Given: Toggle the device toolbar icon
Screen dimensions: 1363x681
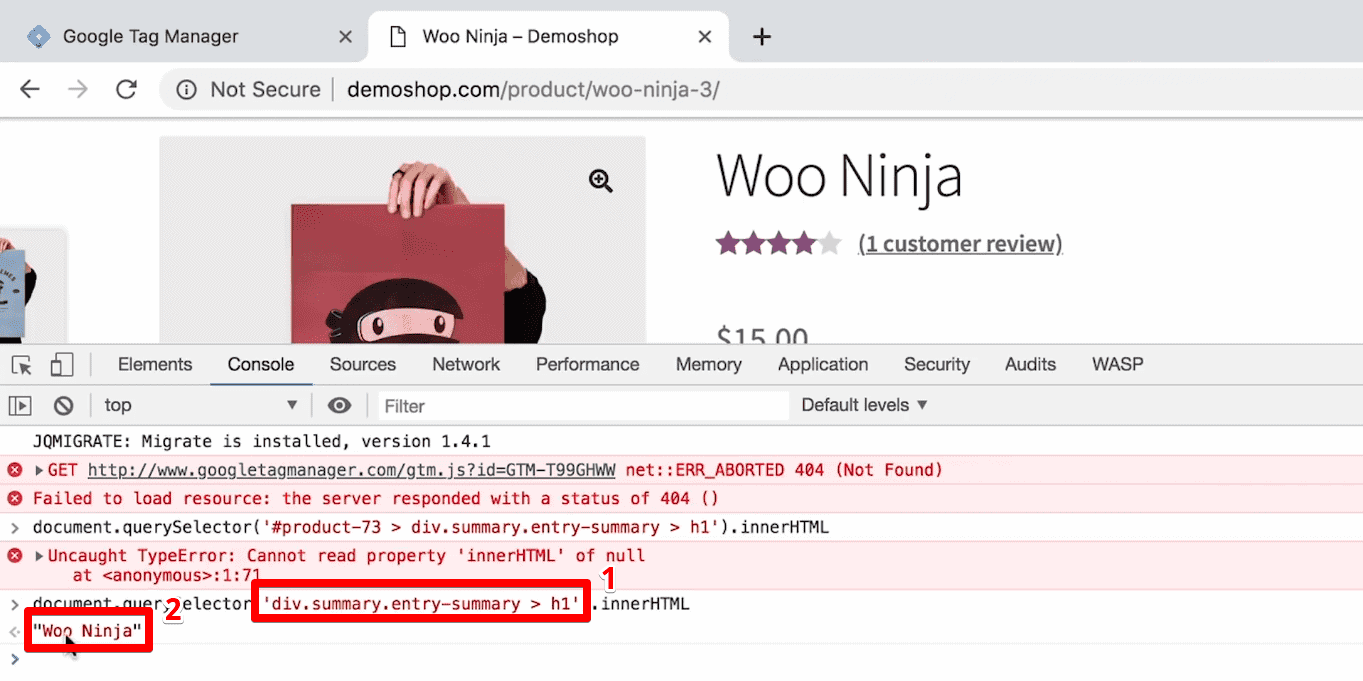Looking at the screenshot, I should [62, 364].
